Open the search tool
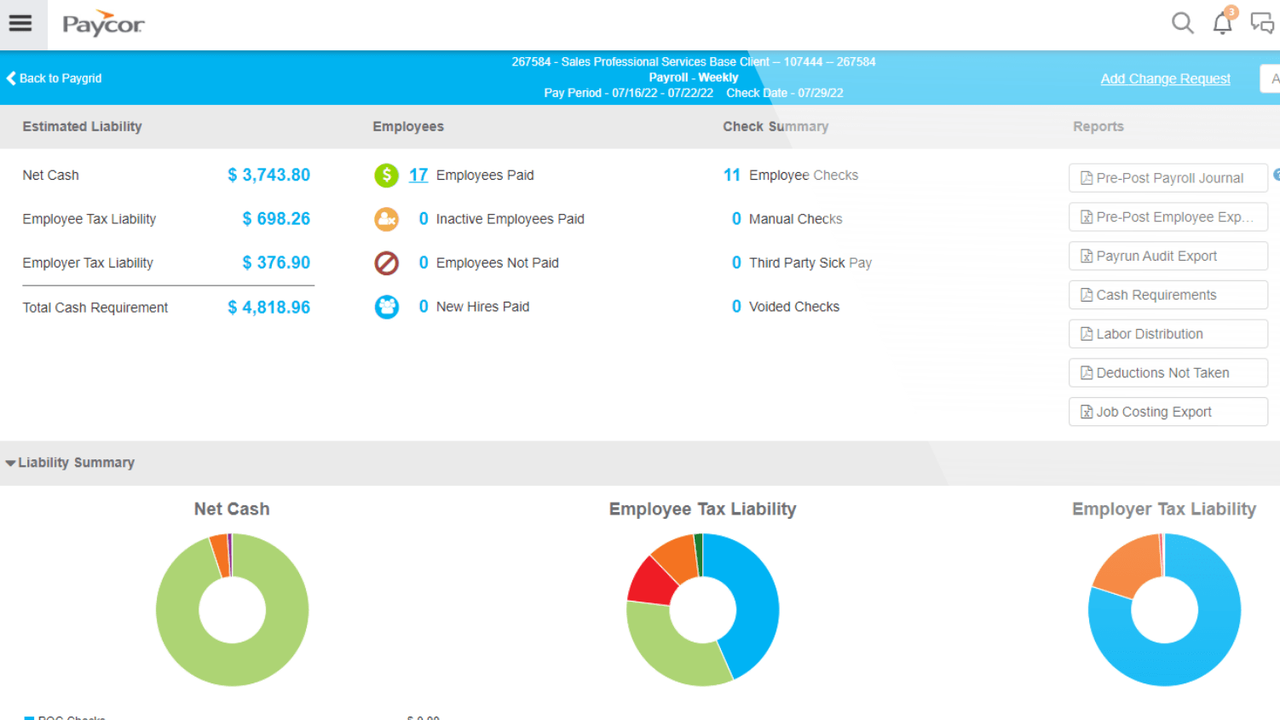Screen dimensions: 1280x720 click(1182, 22)
